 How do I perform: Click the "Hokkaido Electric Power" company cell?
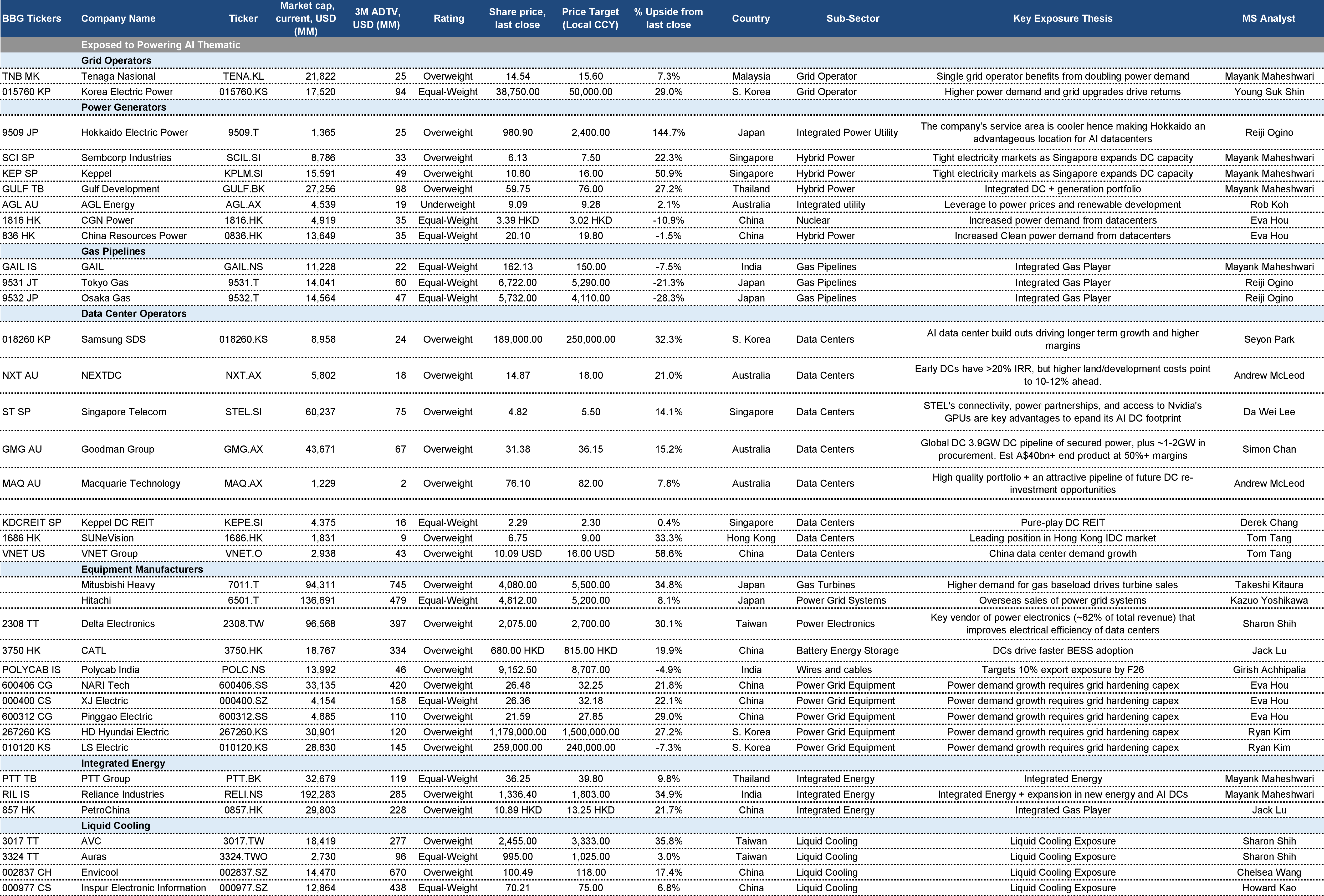point(135,132)
